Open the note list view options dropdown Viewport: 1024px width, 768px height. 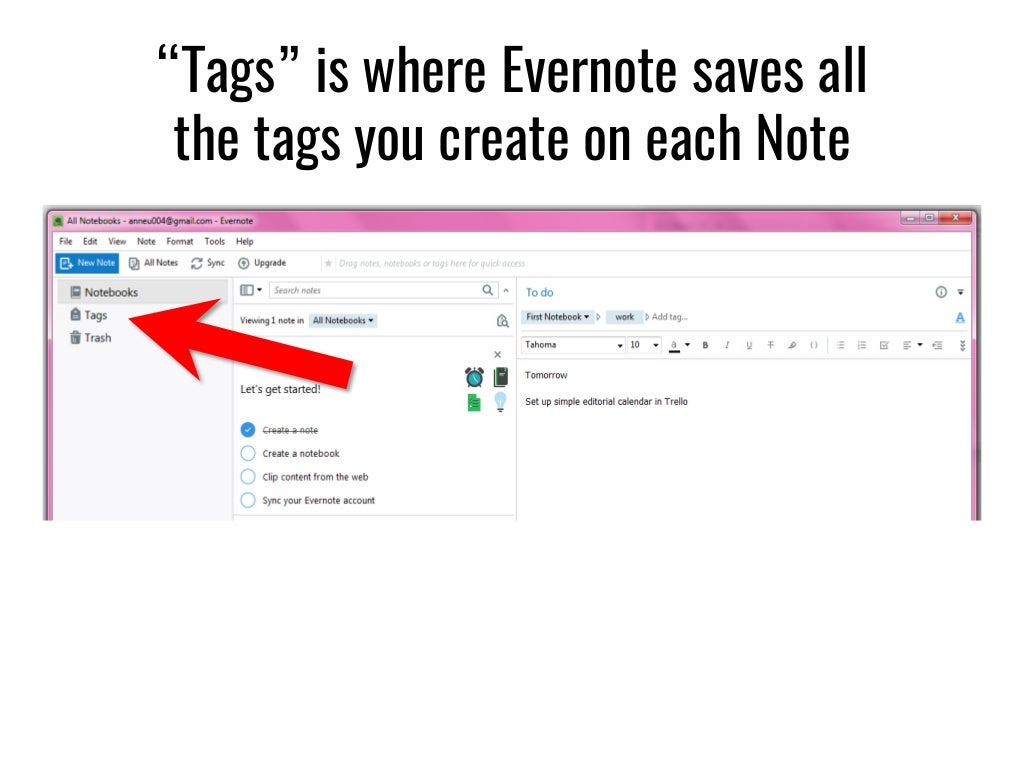(x=251, y=290)
